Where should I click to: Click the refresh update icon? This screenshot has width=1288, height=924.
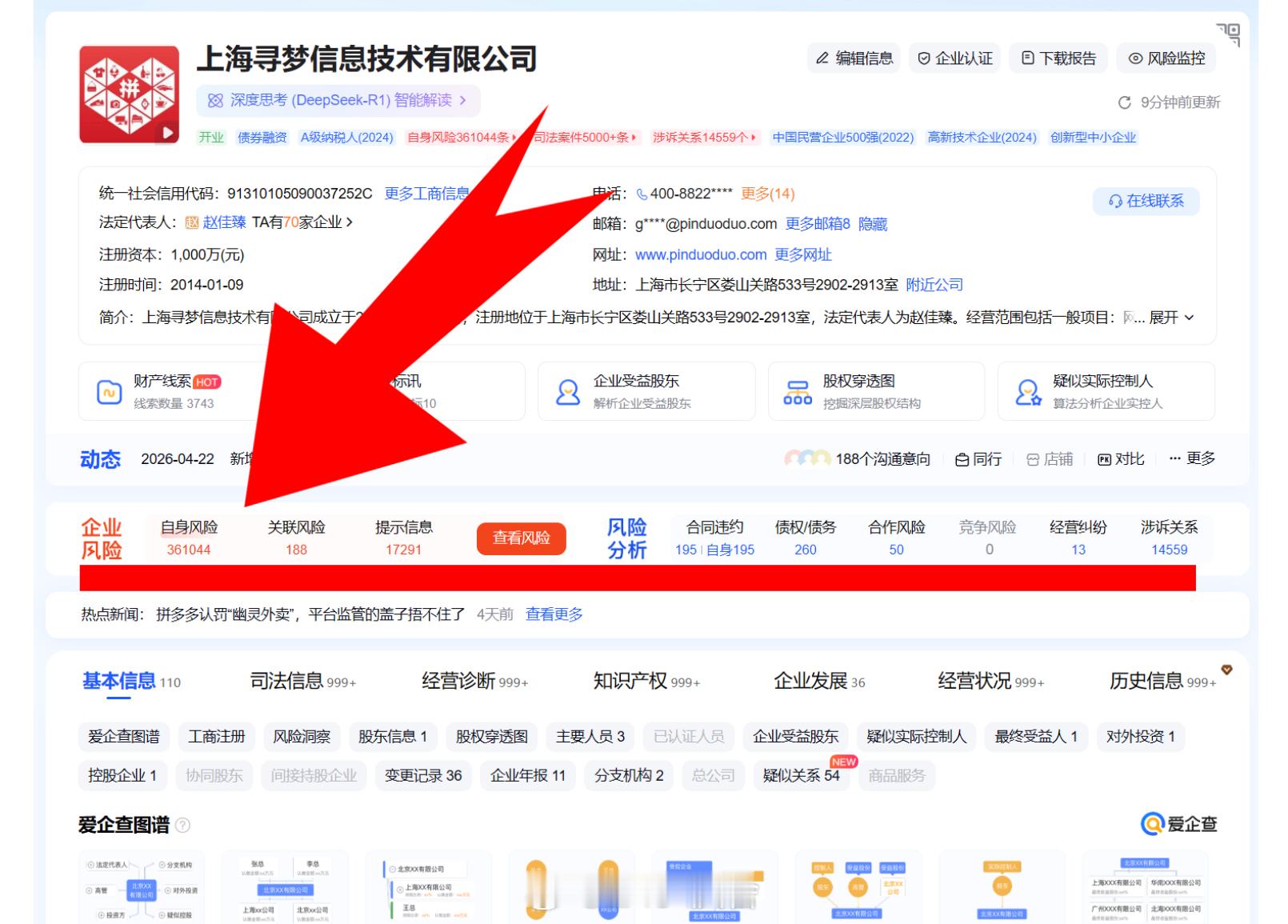(1124, 102)
